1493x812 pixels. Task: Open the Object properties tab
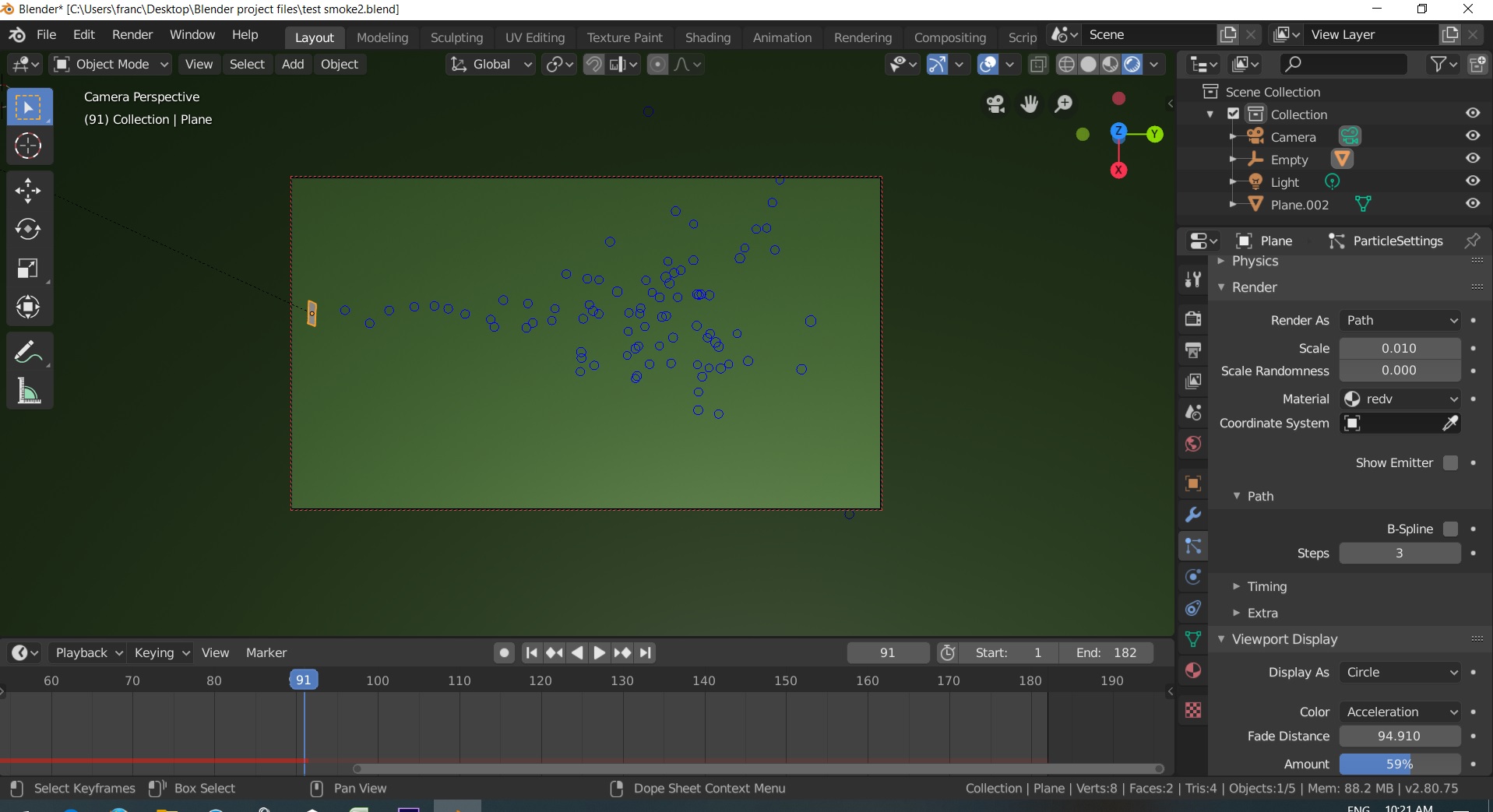[x=1193, y=483]
